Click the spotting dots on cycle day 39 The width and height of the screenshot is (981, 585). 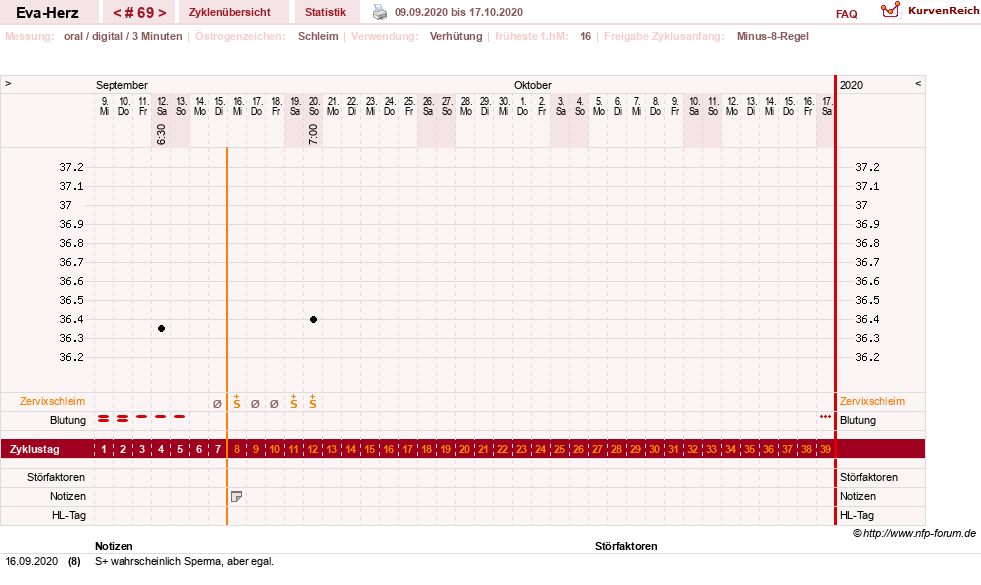click(825, 416)
